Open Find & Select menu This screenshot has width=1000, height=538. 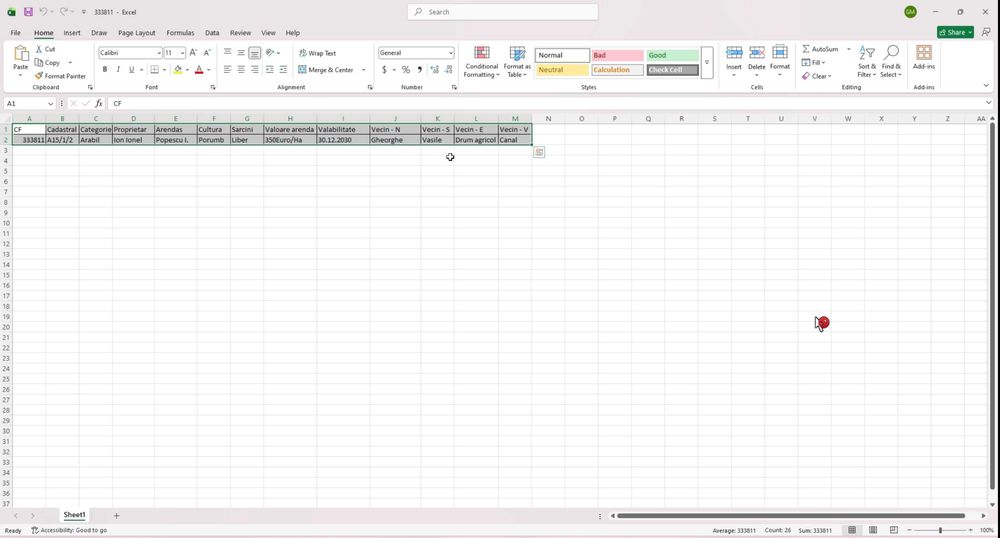click(x=891, y=61)
